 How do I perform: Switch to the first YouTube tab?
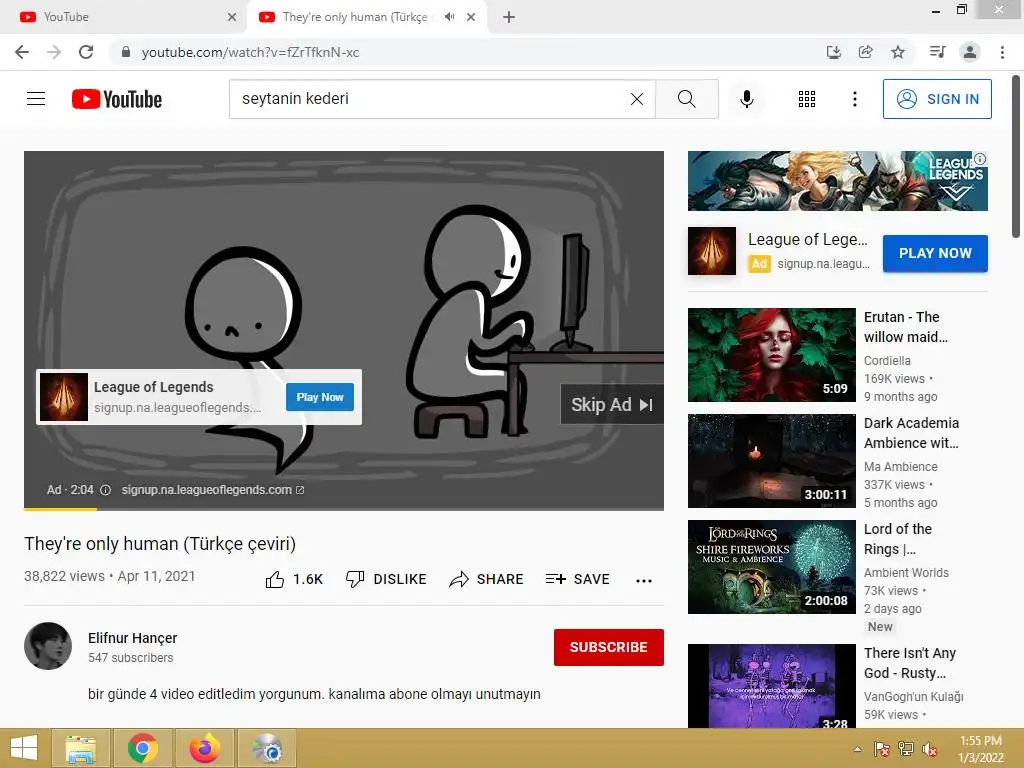click(x=123, y=17)
